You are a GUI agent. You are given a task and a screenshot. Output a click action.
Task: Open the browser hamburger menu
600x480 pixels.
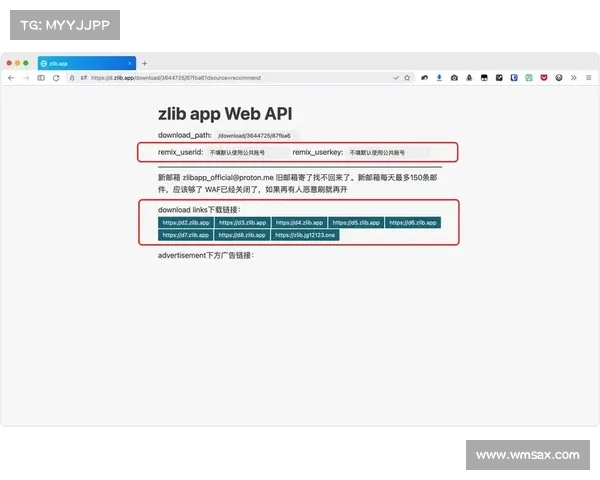click(589, 78)
